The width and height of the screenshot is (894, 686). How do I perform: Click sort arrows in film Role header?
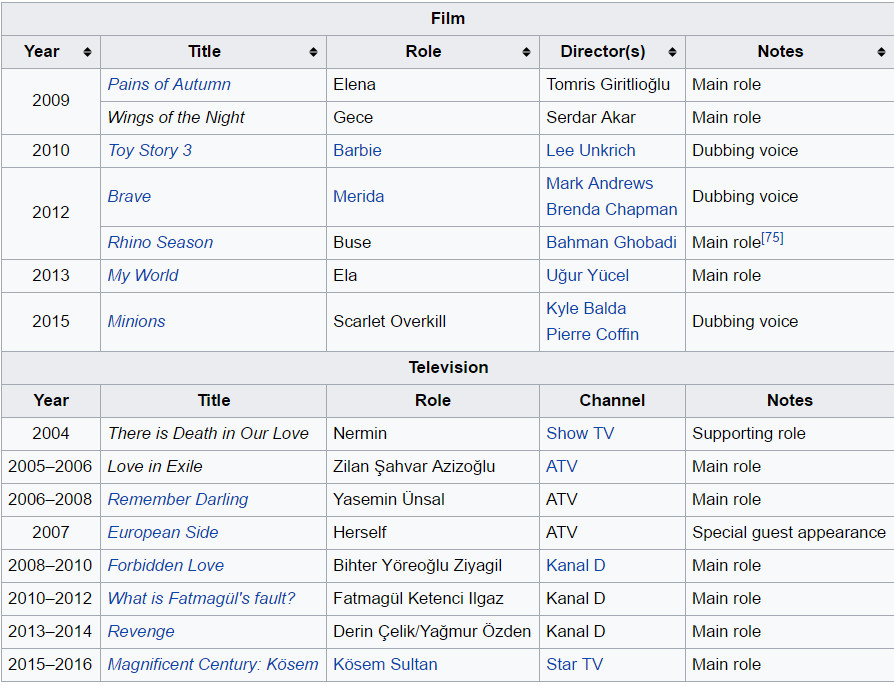click(x=526, y=52)
